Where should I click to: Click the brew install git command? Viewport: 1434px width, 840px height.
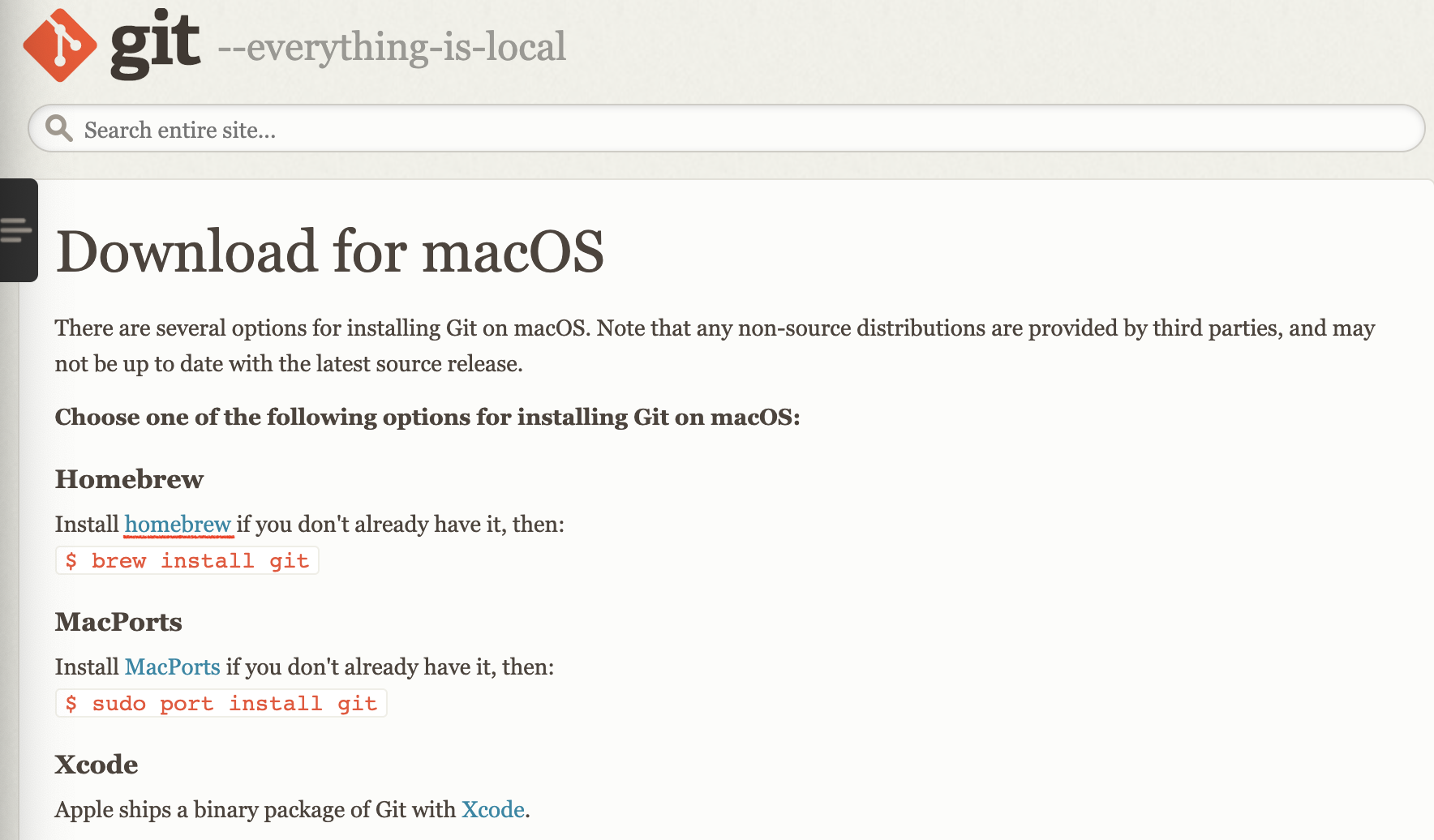pos(187,560)
